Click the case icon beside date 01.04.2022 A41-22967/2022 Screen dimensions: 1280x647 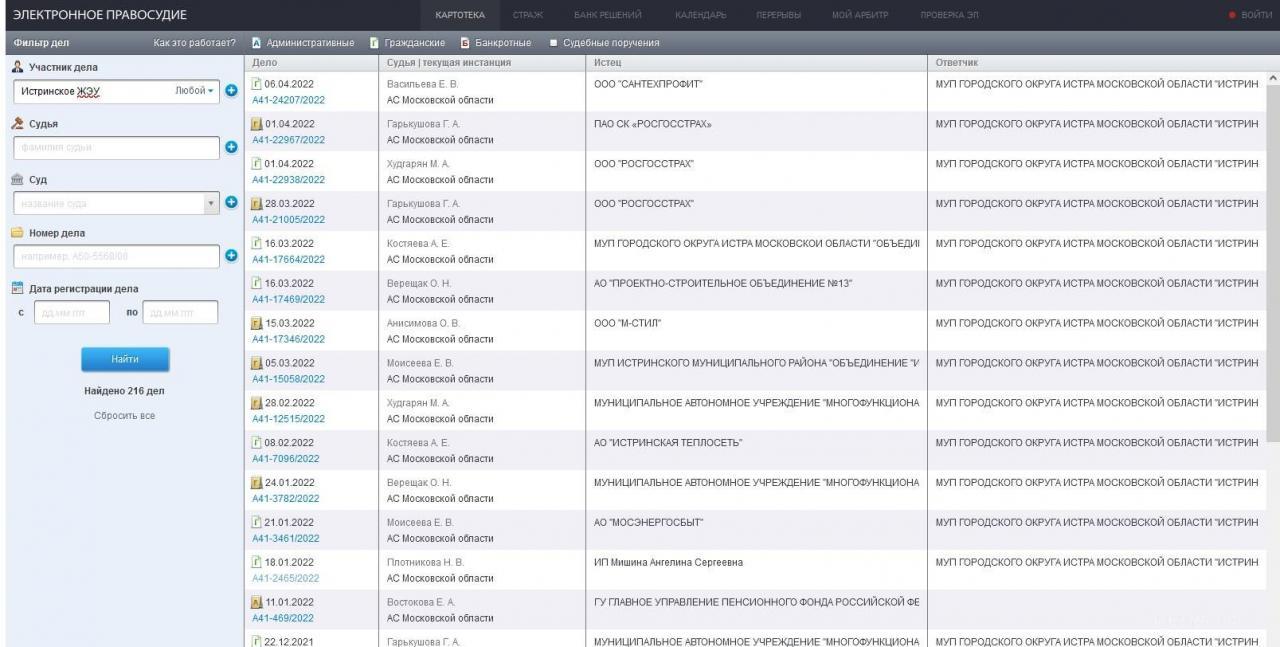click(256, 124)
